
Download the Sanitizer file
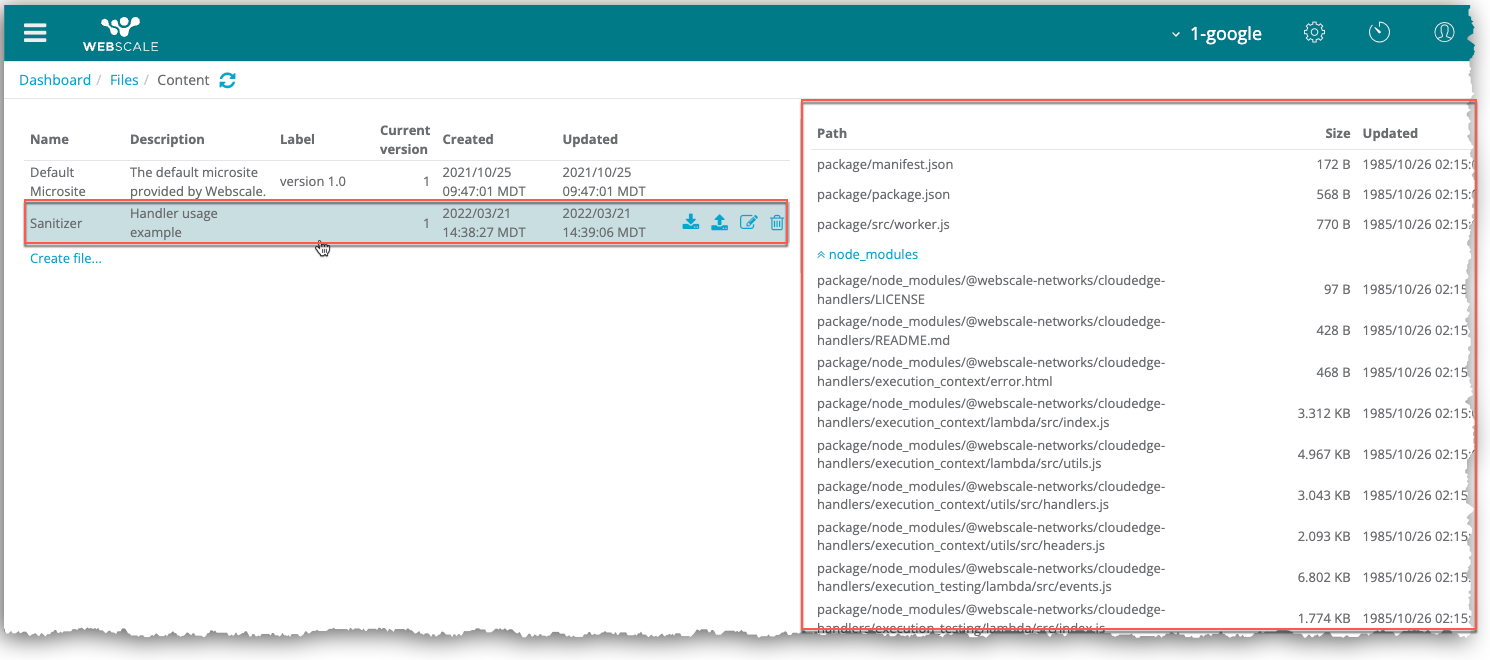[x=690, y=222]
